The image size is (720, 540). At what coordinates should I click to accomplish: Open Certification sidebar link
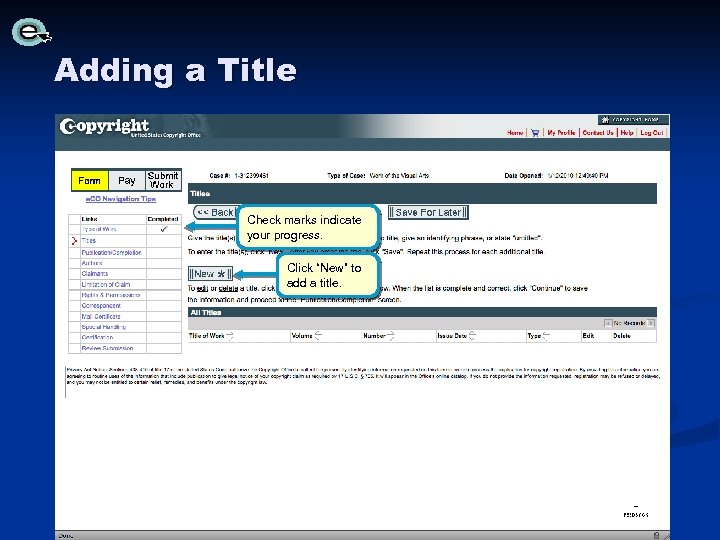point(97,338)
